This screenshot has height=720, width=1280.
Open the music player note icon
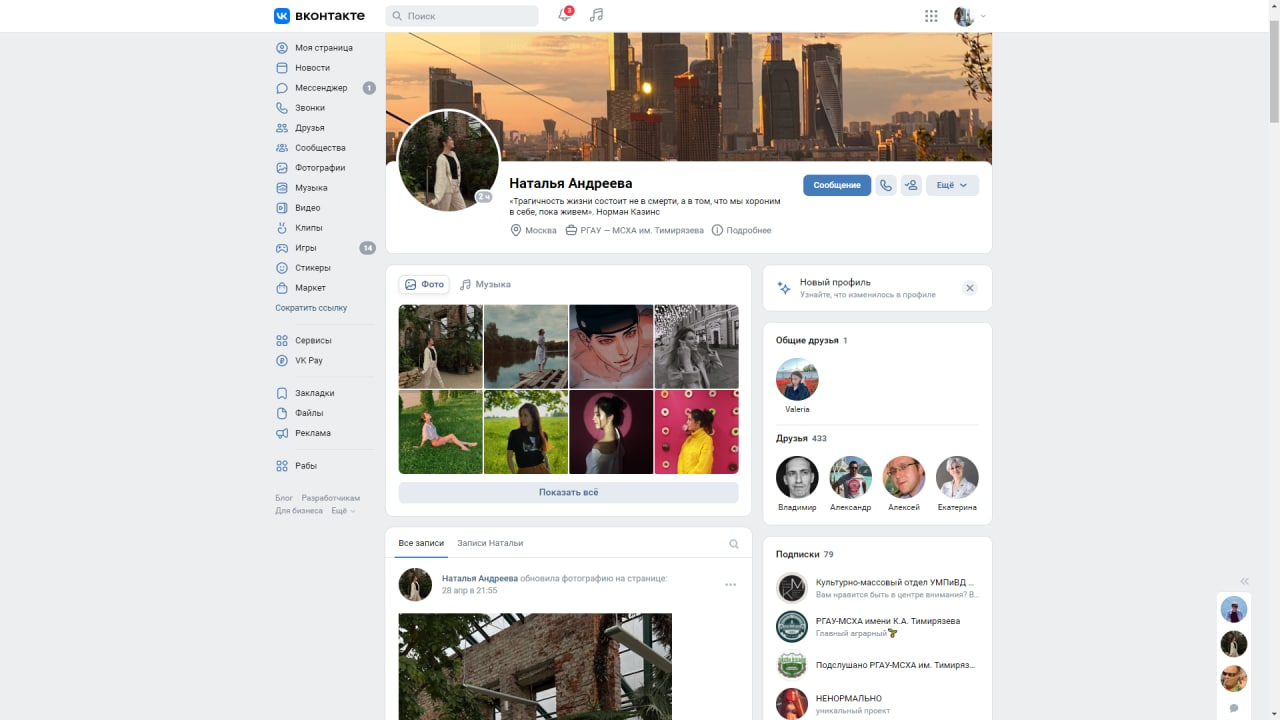pyautogui.click(x=597, y=15)
